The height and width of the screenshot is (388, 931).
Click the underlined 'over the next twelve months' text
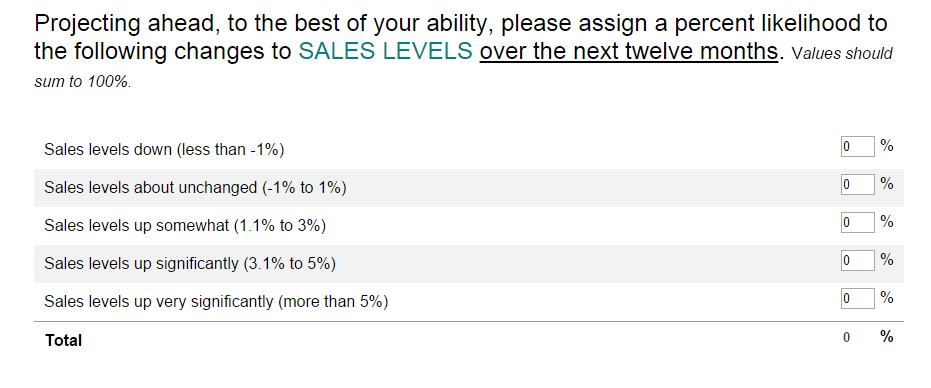[x=629, y=52]
